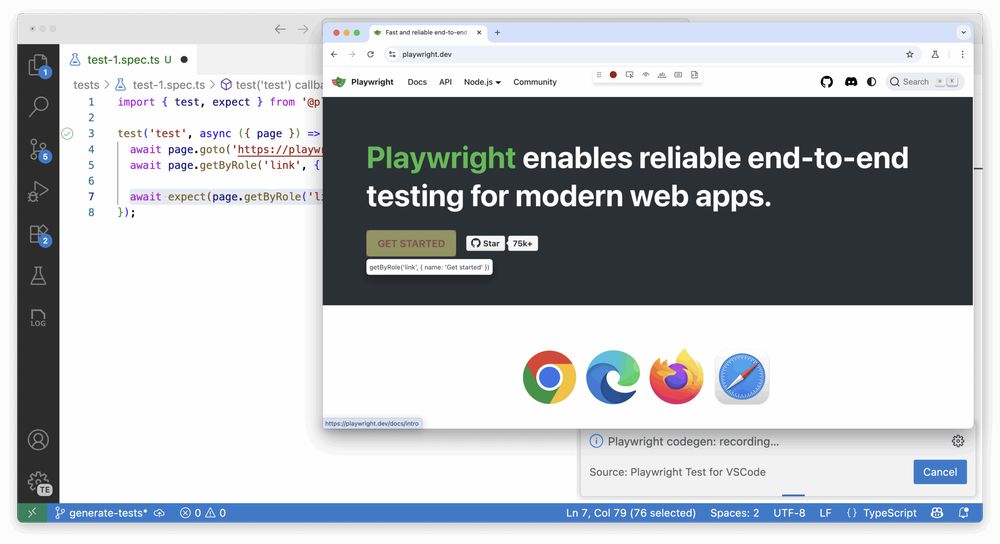Viewport: 1000px width, 544px height.
Task: Open the Run and Debug view
Action: click(38, 191)
